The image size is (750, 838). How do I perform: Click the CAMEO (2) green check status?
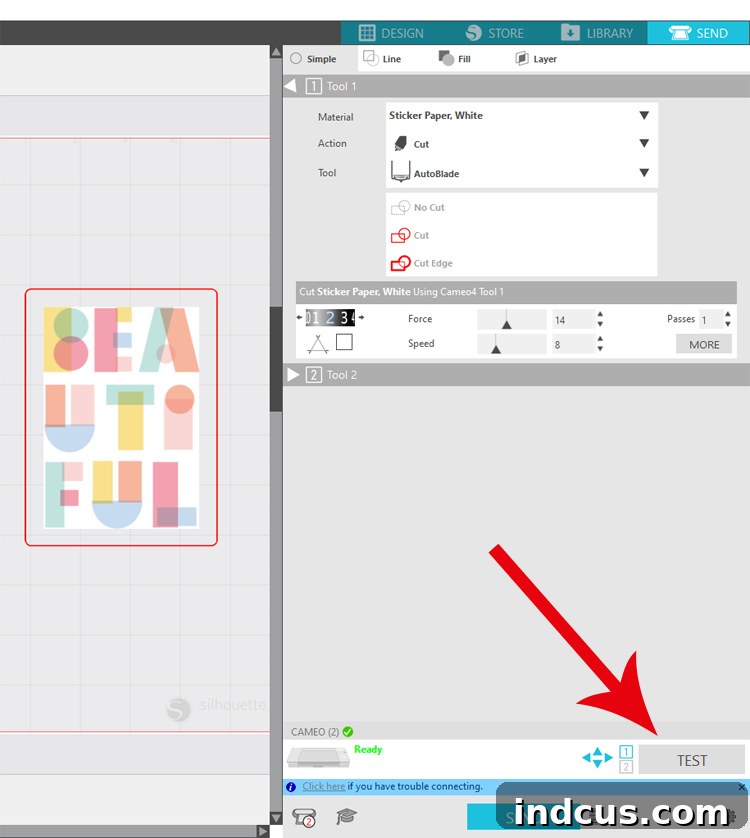coord(347,732)
